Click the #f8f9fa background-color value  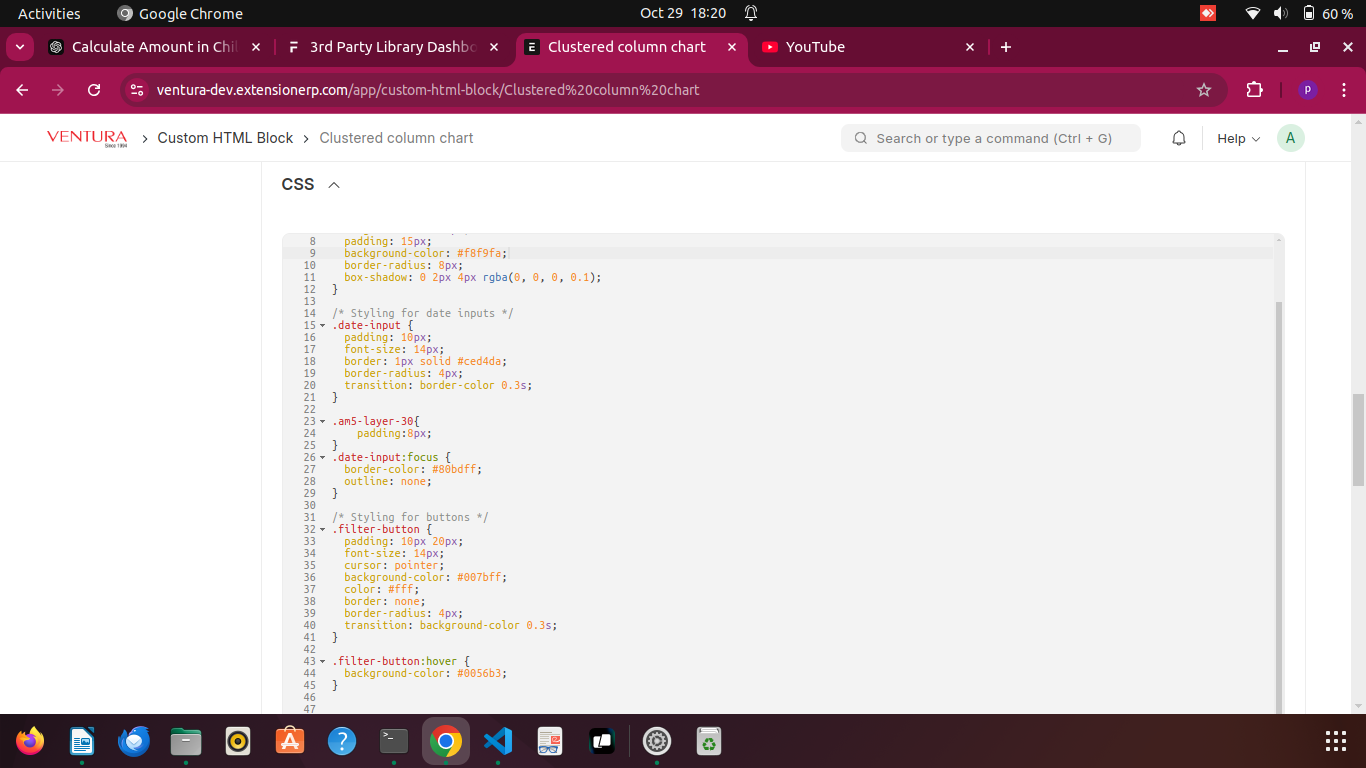(x=479, y=253)
